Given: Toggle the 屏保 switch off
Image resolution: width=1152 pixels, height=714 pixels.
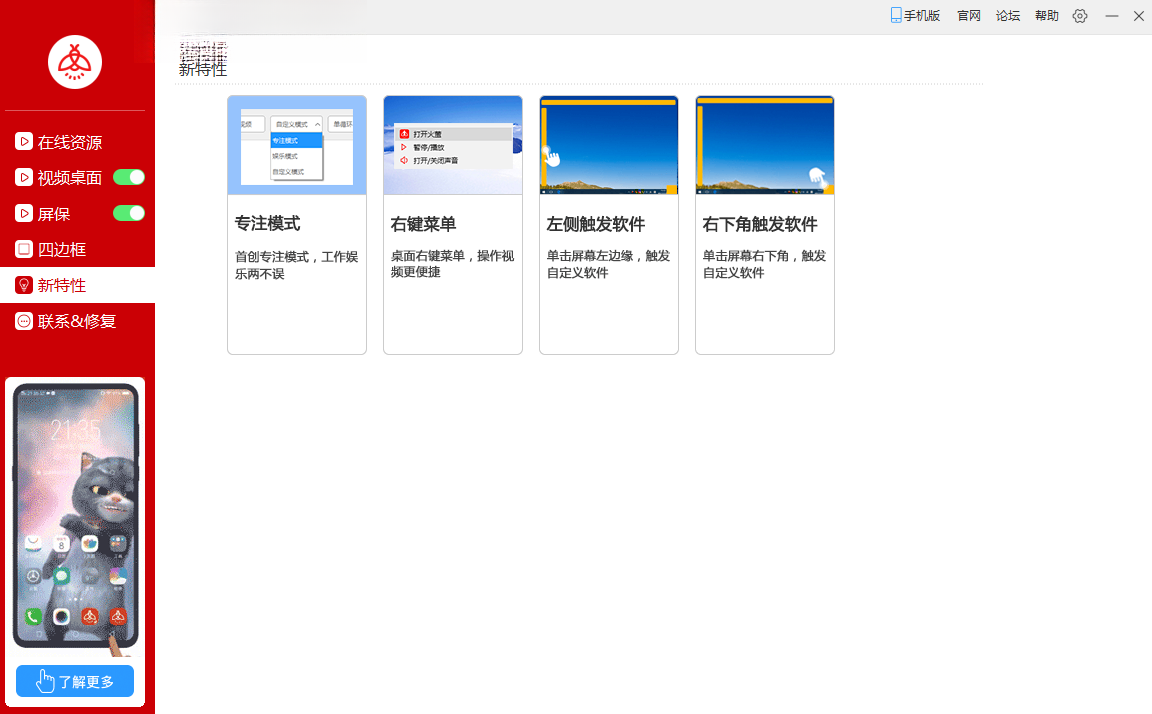Looking at the screenshot, I should point(129,213).
